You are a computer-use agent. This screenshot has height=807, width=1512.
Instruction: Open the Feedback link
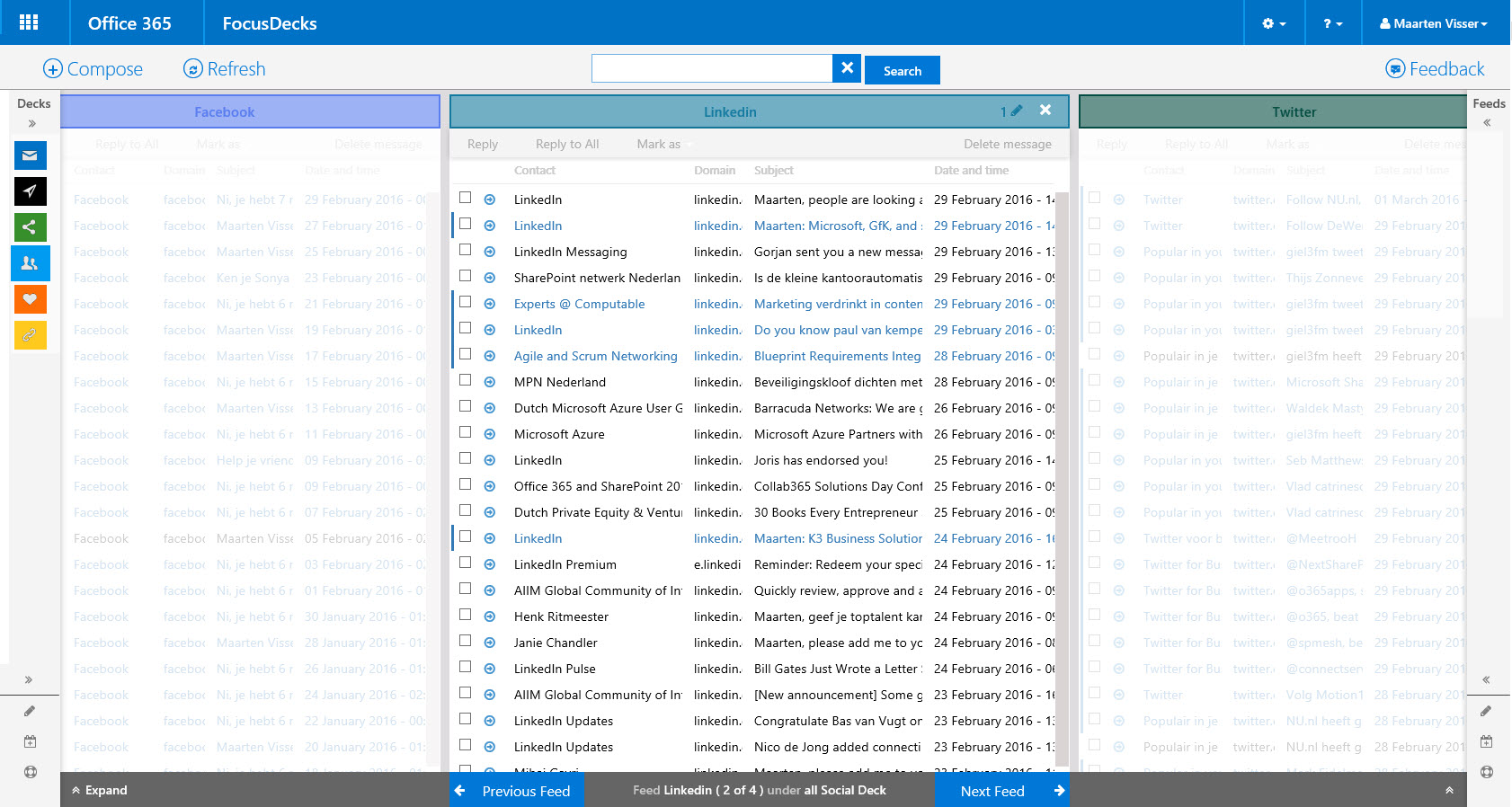[x=1435, y=69]
